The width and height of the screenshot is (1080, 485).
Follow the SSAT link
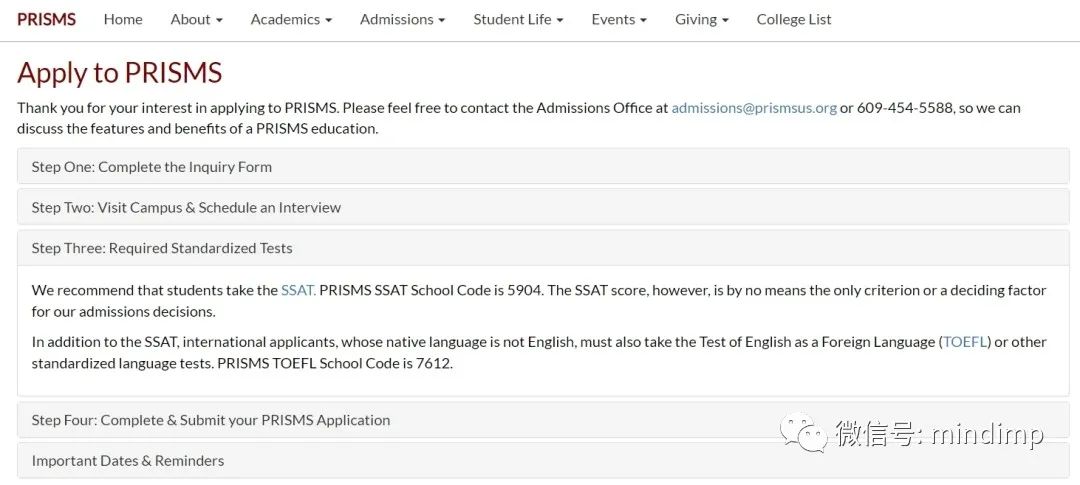pos(298,290)
